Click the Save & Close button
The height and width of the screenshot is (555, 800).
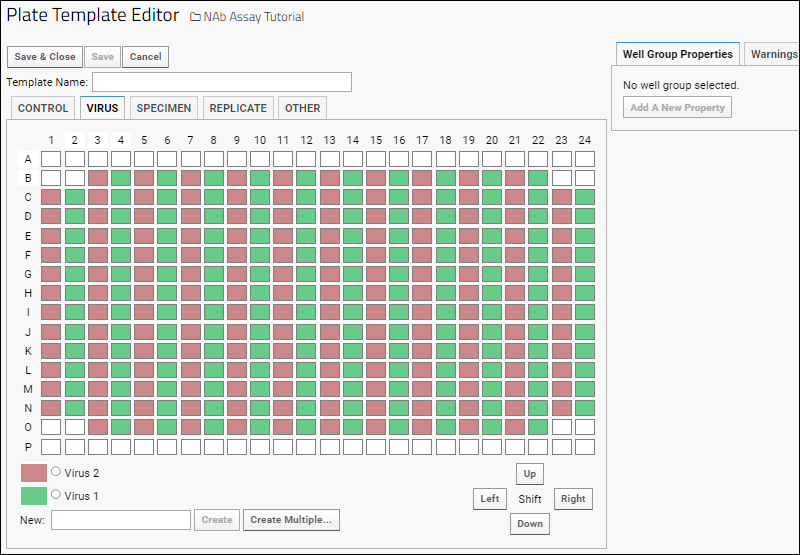coord(45,57)
